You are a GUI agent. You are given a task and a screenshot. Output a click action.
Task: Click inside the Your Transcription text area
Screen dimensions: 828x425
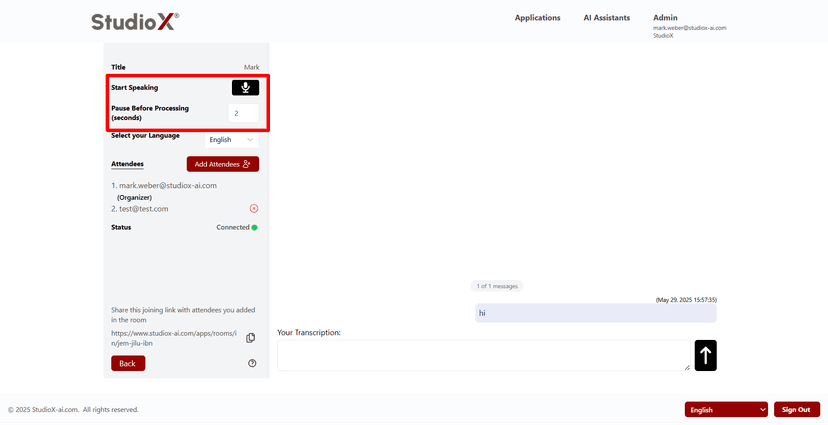pos(484,355)
